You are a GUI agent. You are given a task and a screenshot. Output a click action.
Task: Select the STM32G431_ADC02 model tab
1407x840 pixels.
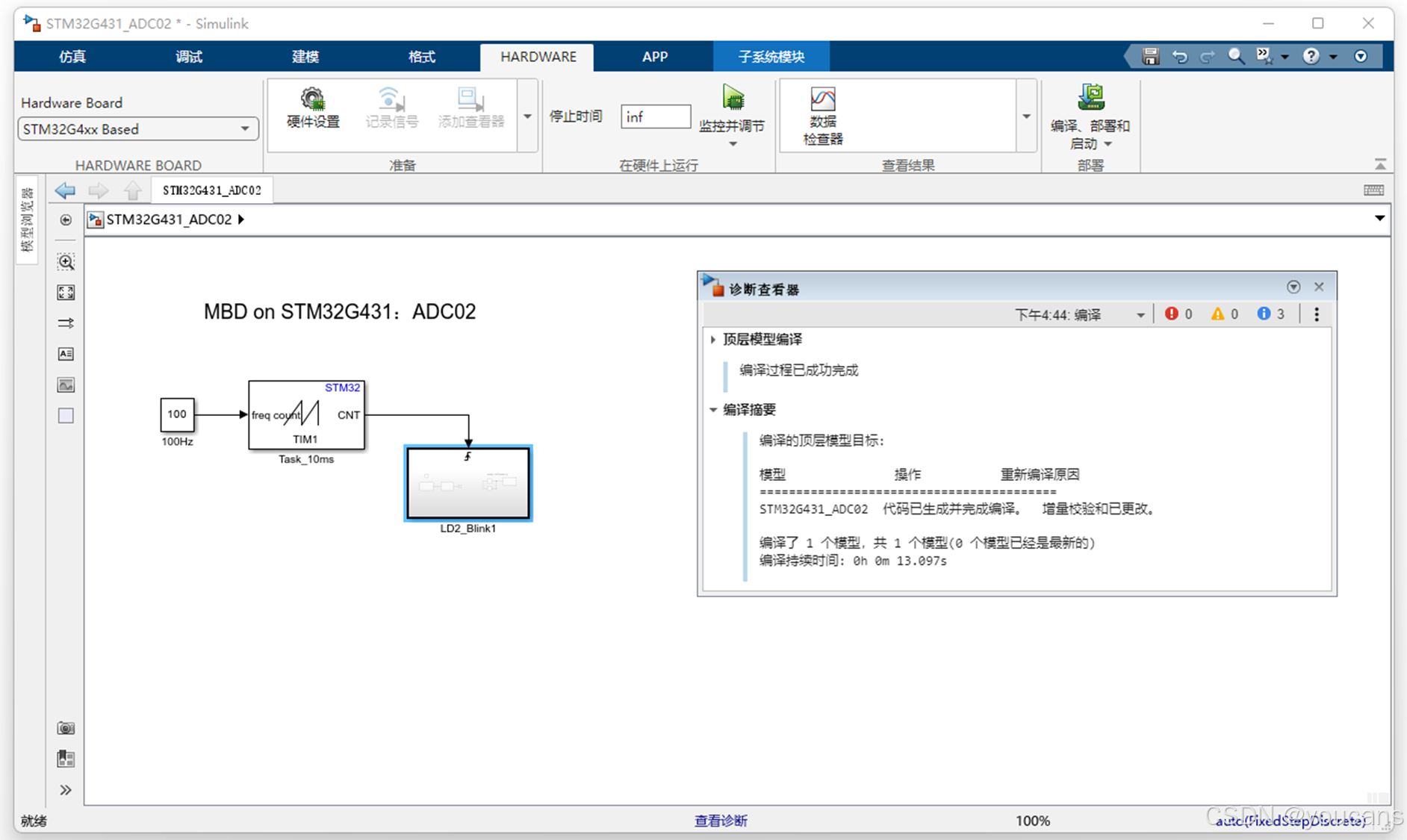(x=212, y=190)
